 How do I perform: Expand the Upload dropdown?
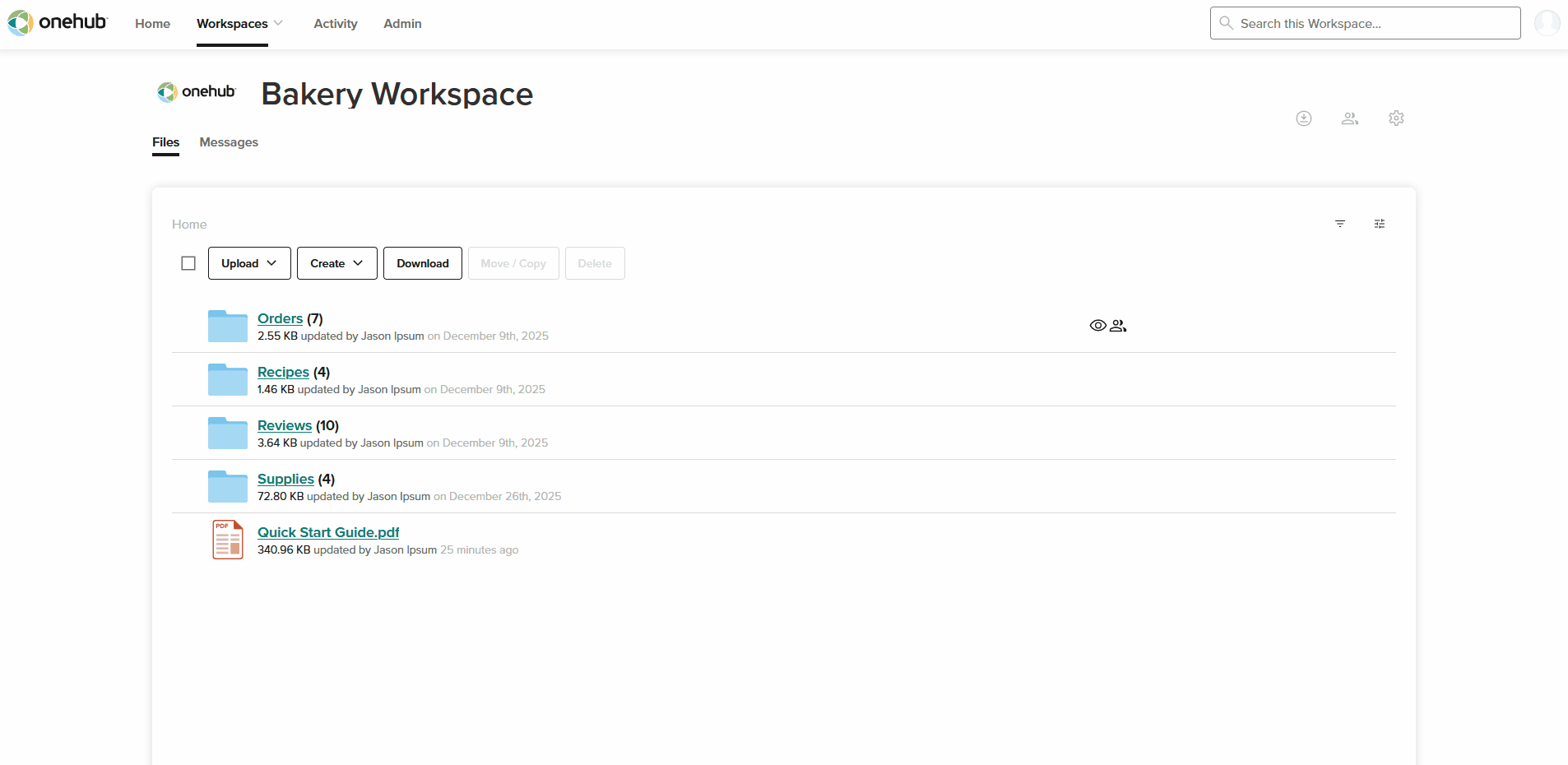(x=249, y=263)
